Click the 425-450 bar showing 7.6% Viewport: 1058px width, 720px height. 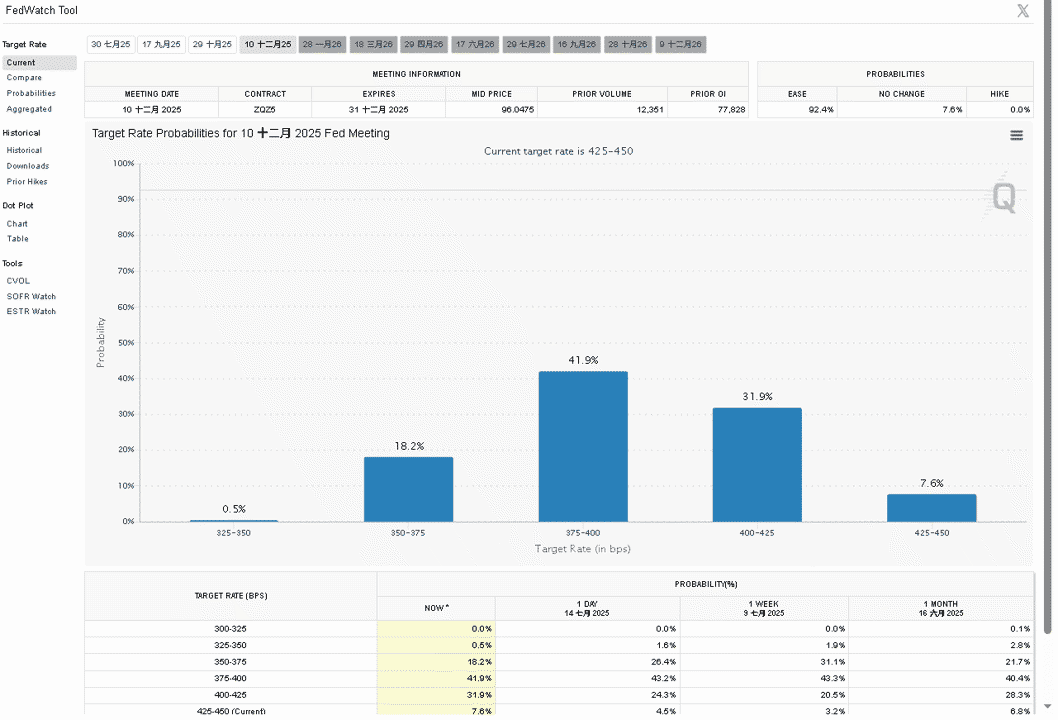[931, 507]
